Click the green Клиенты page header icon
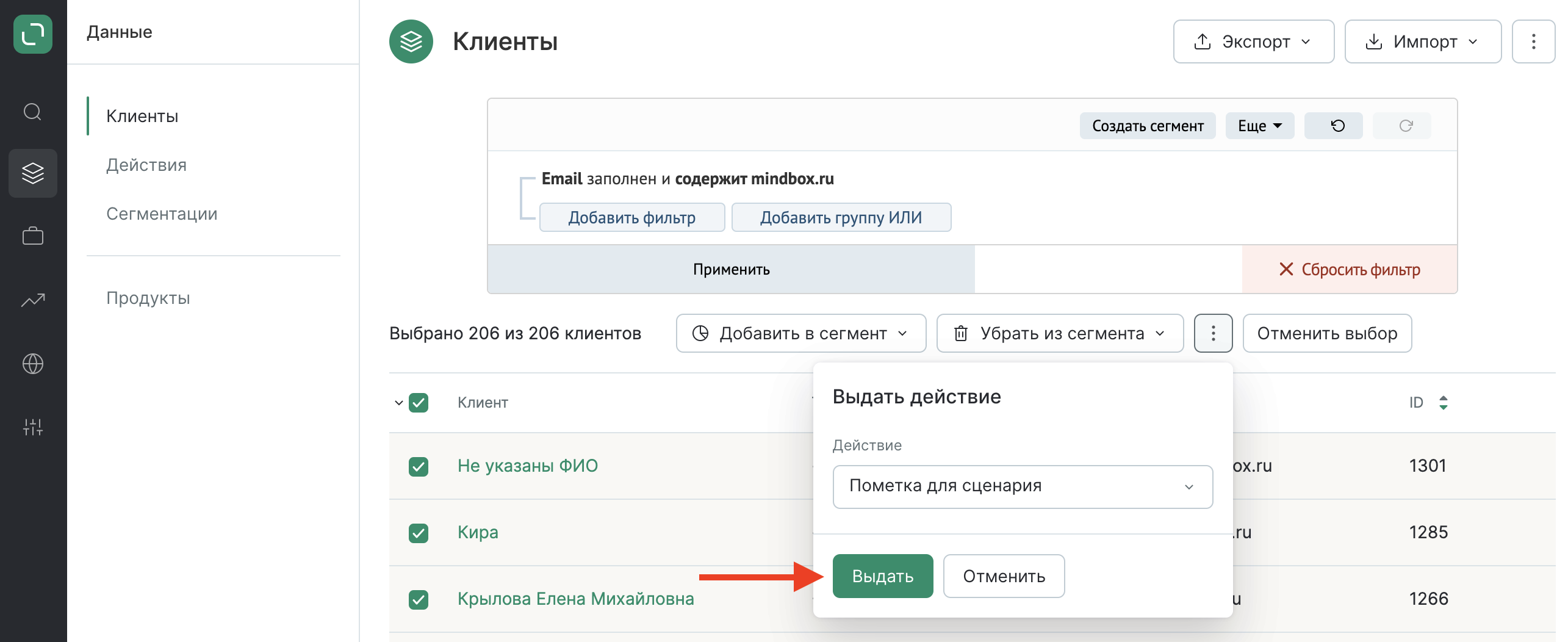 (411, 41)
